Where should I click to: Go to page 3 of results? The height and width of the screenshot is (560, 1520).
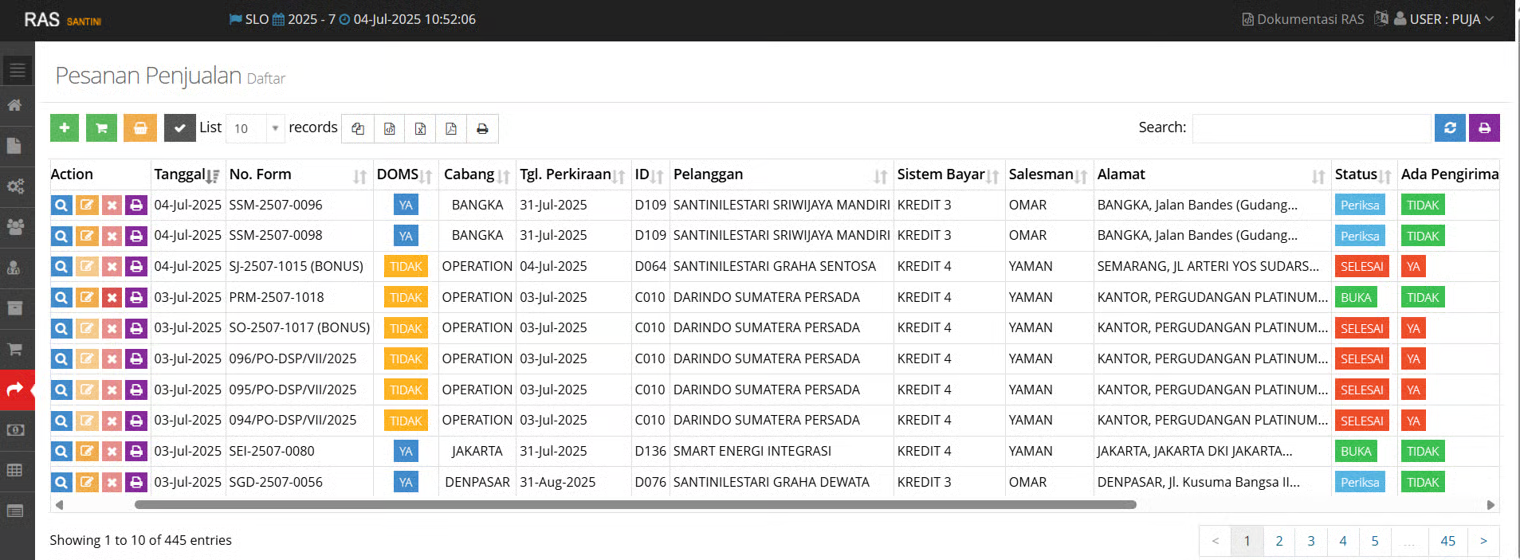click(1311, 541)
